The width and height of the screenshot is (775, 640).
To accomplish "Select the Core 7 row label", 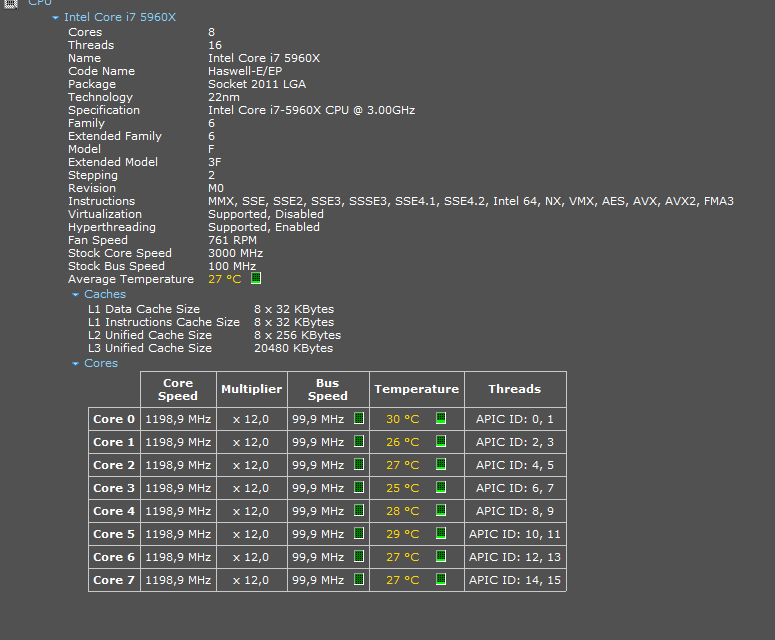I will pos(114,580).
